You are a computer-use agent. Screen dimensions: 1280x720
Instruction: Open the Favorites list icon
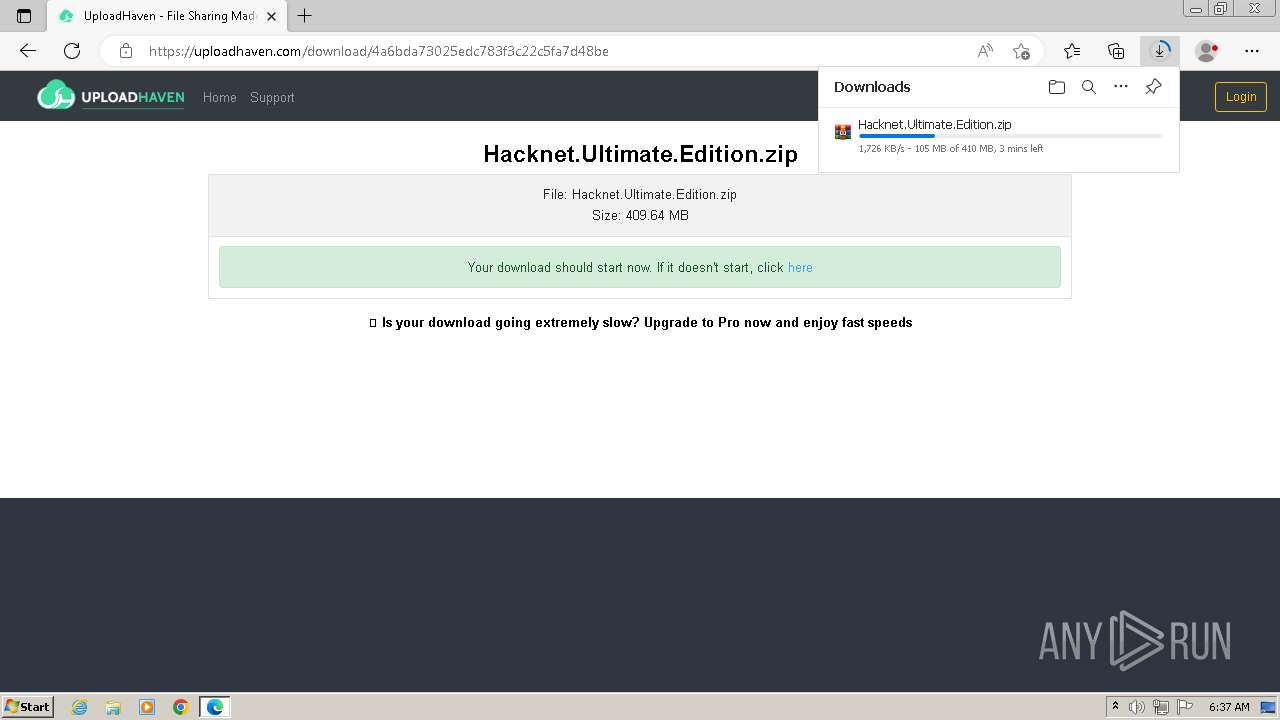(1072, 51)
